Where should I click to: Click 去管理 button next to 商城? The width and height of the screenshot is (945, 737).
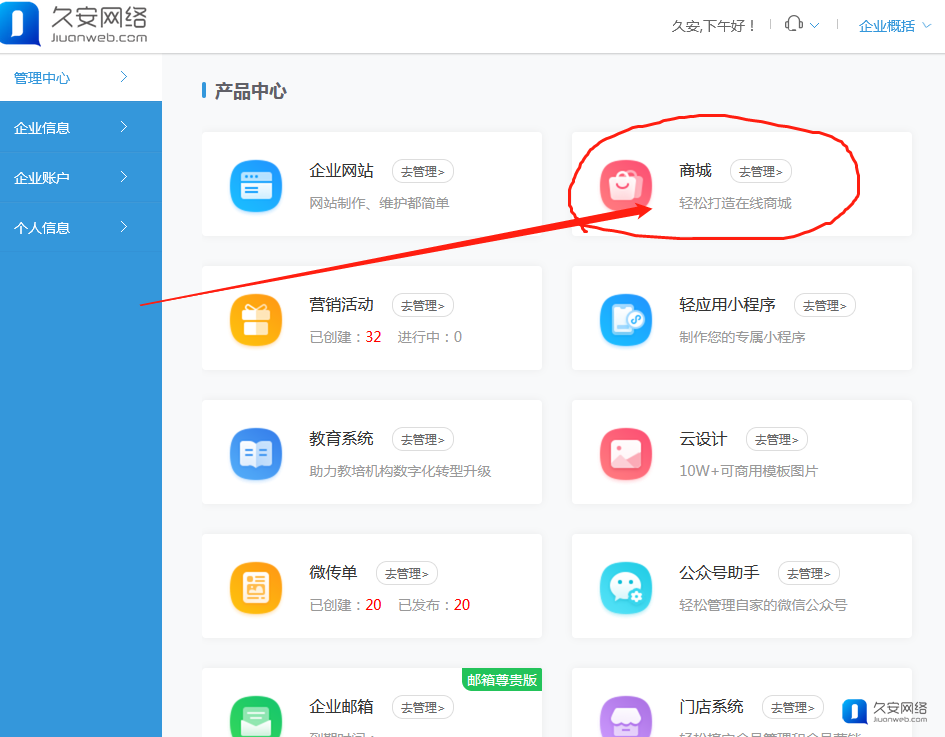760,172
